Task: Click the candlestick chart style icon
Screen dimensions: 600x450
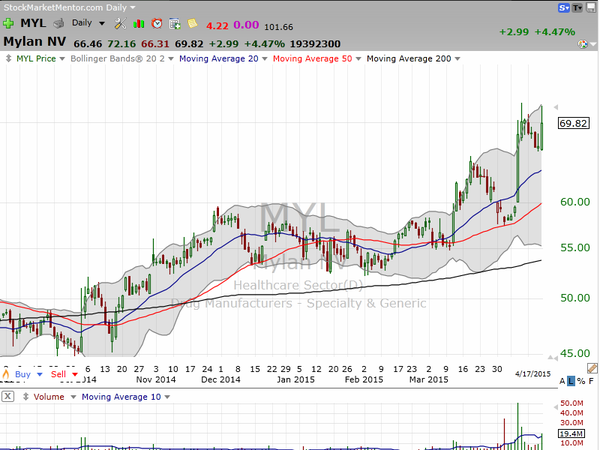Action: [x=139, y=24]
